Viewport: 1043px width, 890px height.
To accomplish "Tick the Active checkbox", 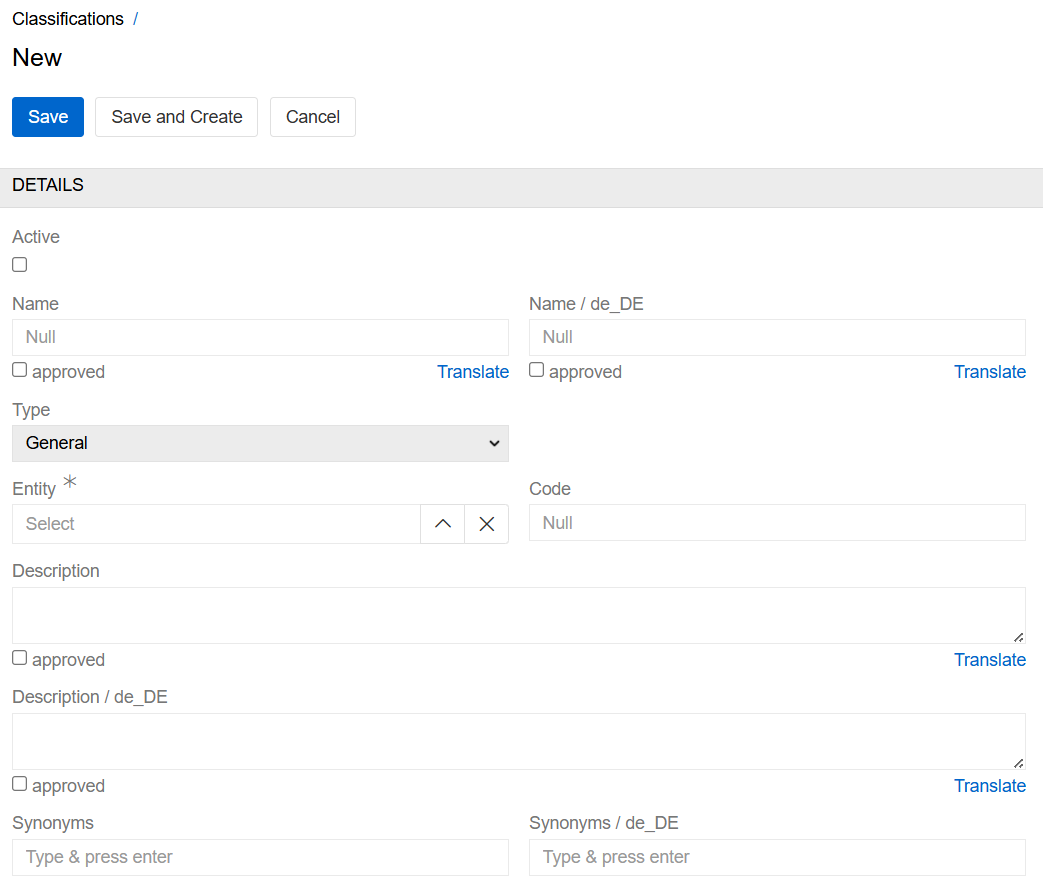I will tap(20, 265).
